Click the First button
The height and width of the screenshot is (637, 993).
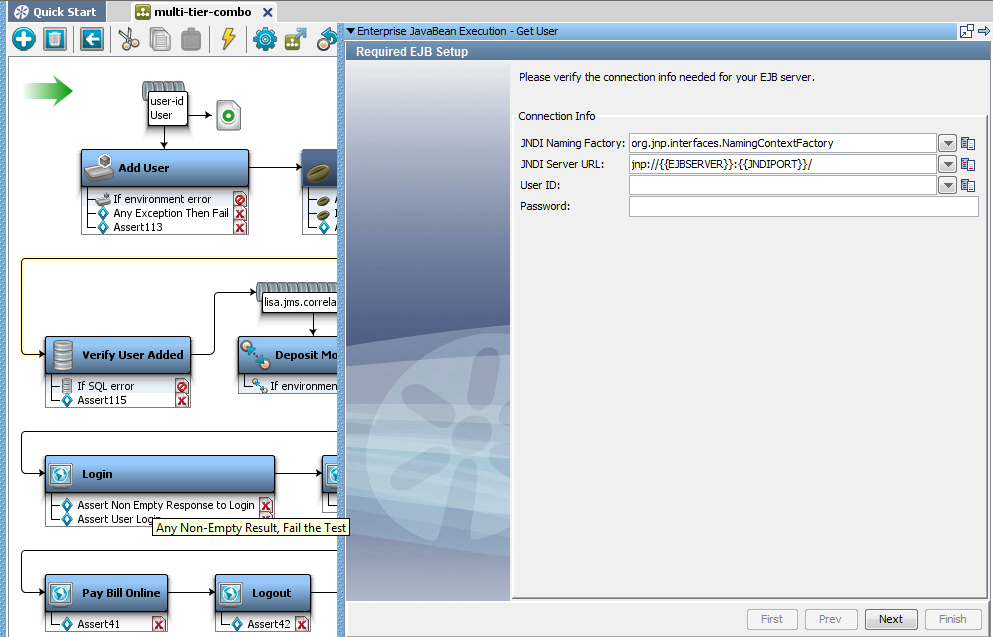tap(771, 619)
